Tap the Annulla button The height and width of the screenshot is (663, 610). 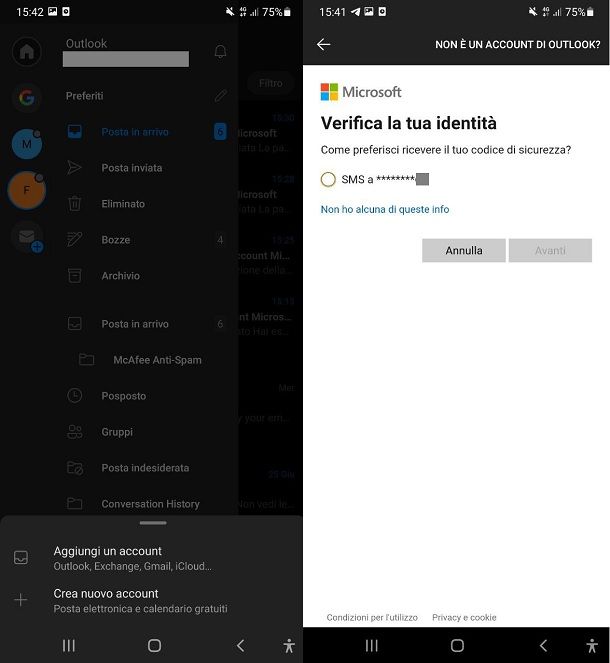[x=464, y=250]
